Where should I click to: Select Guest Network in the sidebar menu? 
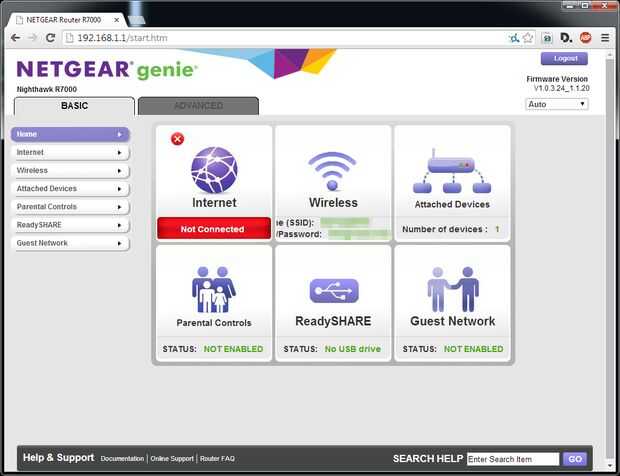(x=70, y=243)
